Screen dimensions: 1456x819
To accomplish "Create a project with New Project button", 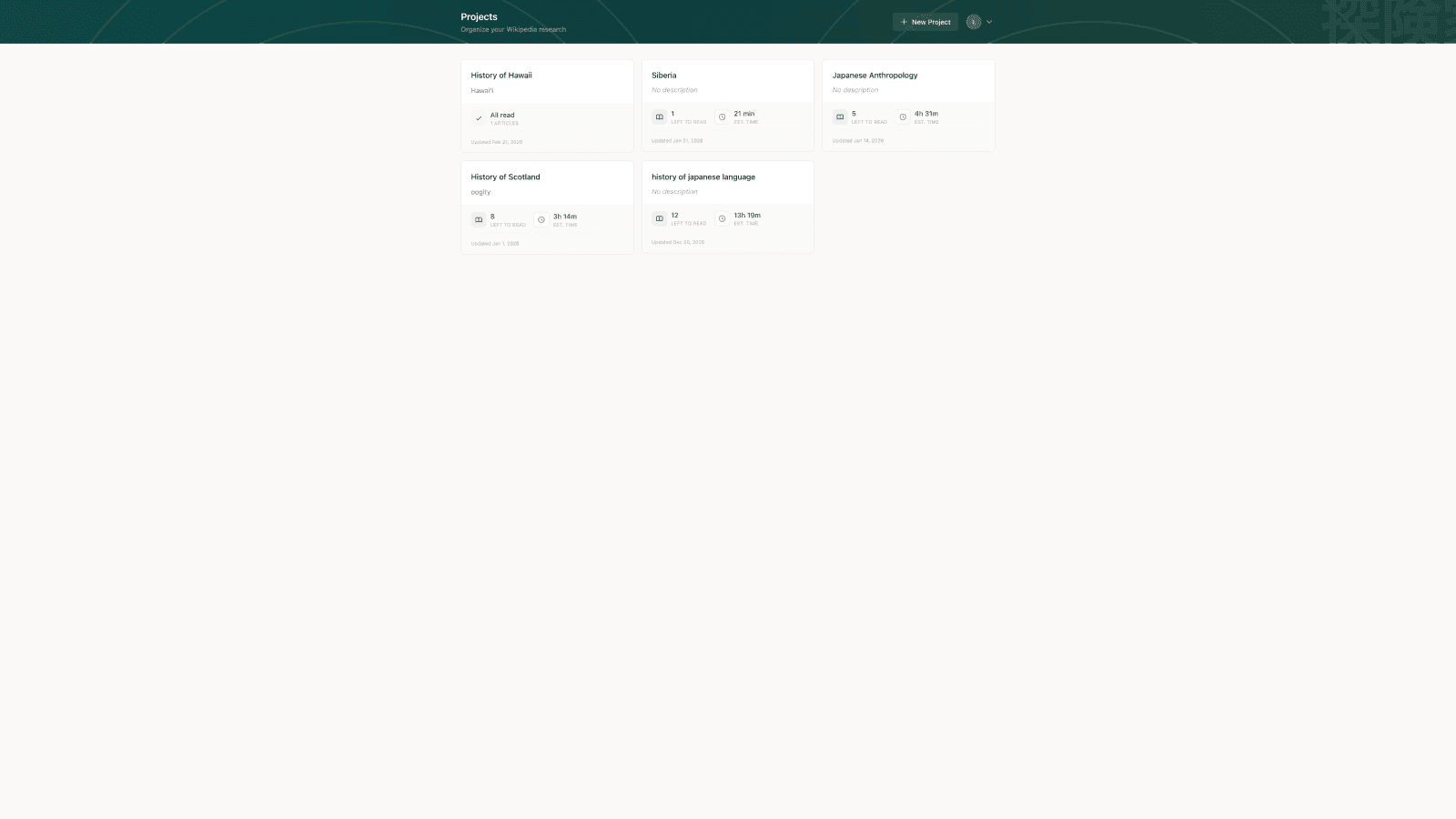I will [x=925, y=22].
